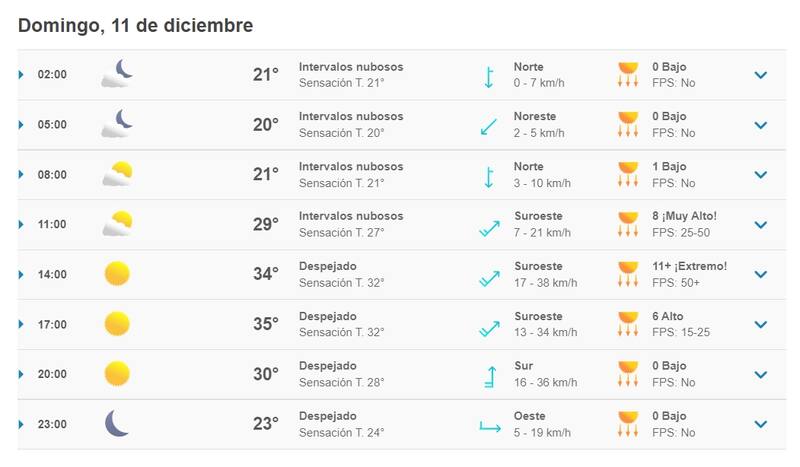
Task: Toggle the left triangle beside 05:00
Action: click(21, 125)
